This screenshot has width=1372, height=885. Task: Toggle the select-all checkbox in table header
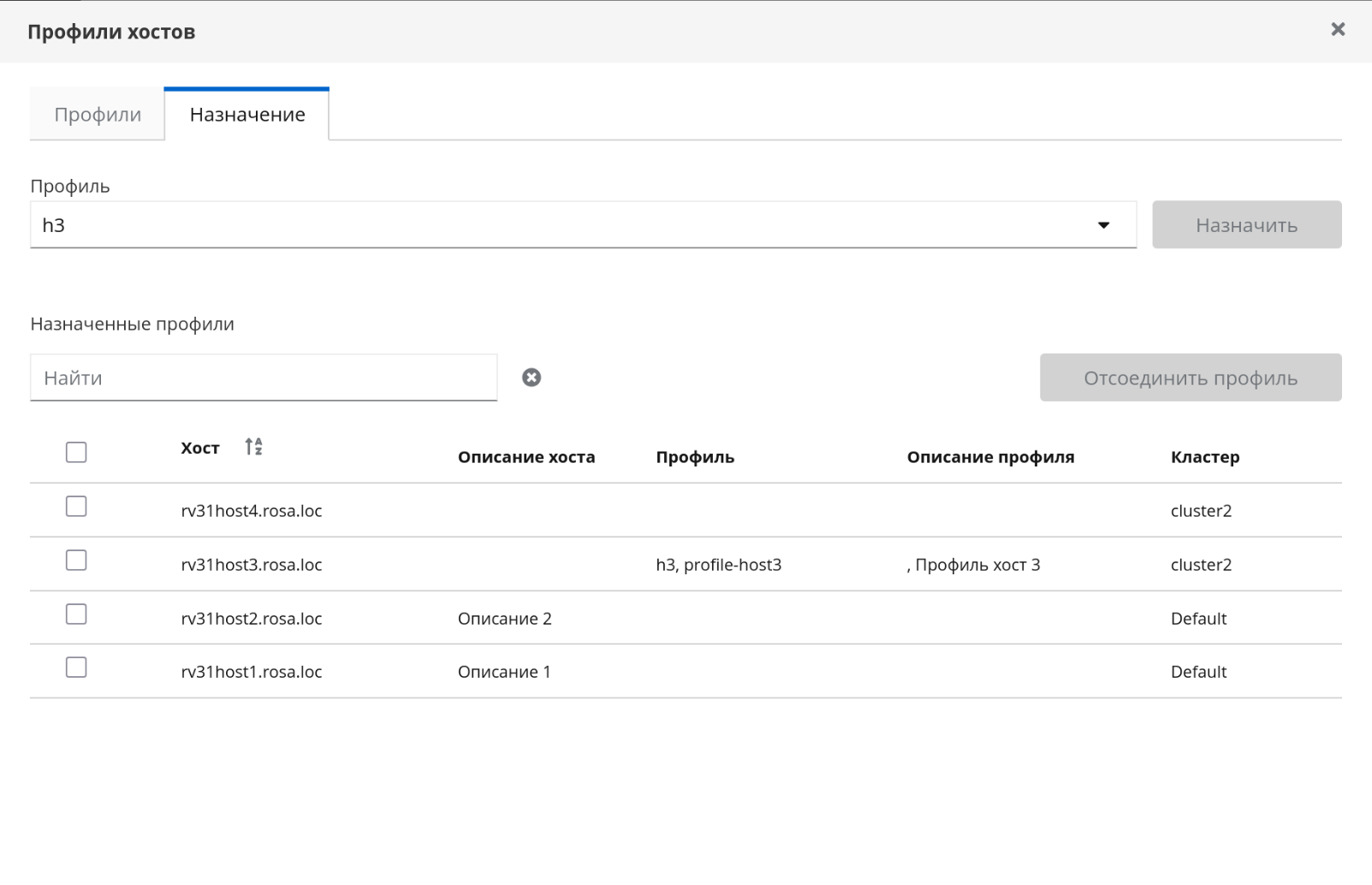[76, 452]
